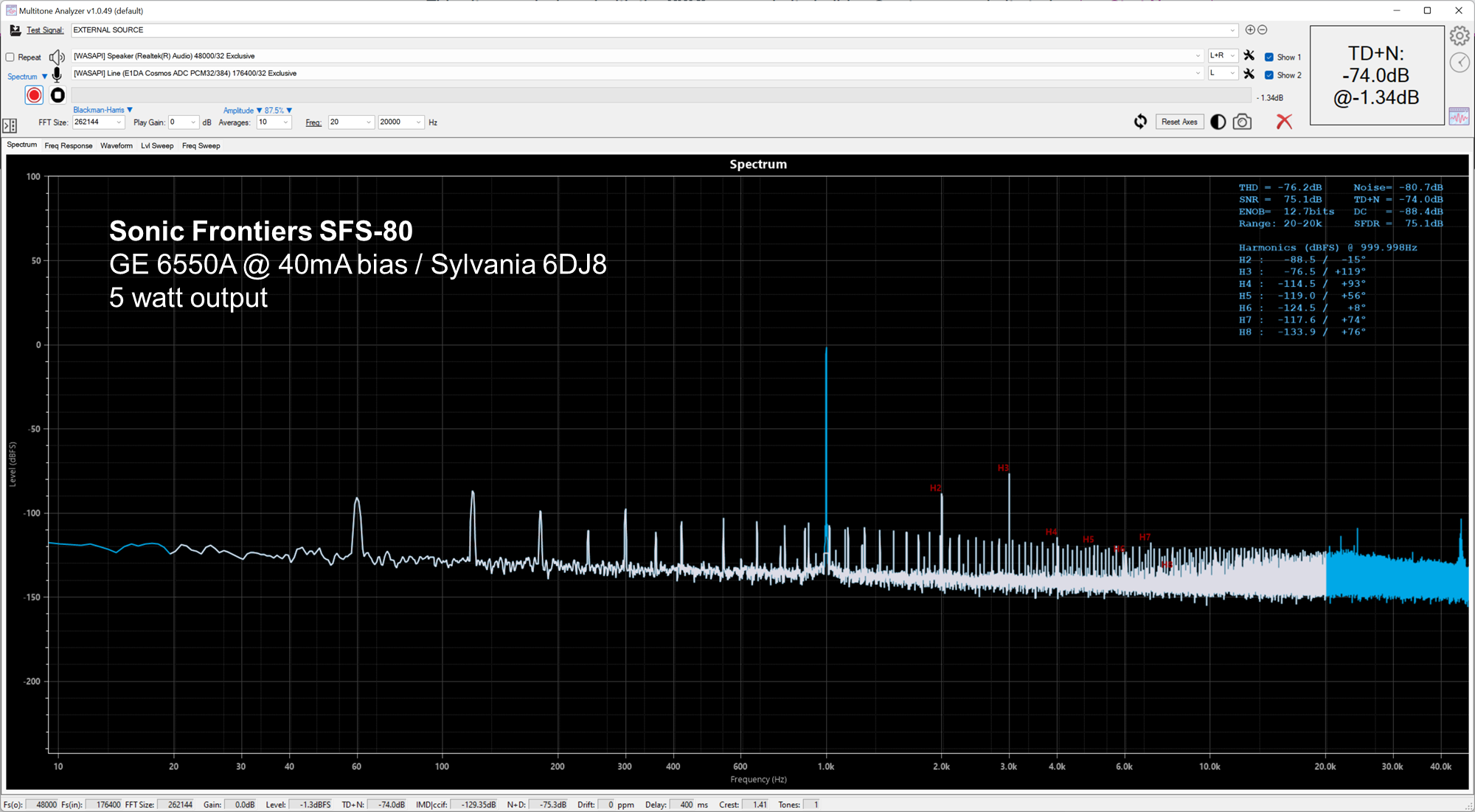Open the 87.5% overlap menu

tap(278, 111)
